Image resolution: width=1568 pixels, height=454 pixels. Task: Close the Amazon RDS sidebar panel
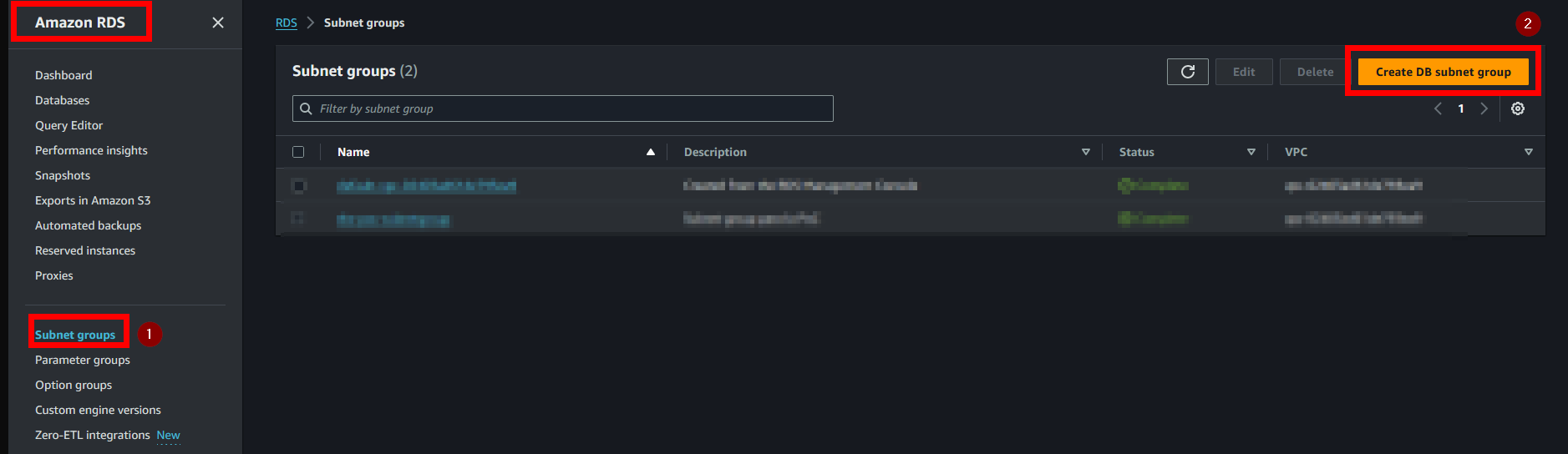click(x=218, y=23)
